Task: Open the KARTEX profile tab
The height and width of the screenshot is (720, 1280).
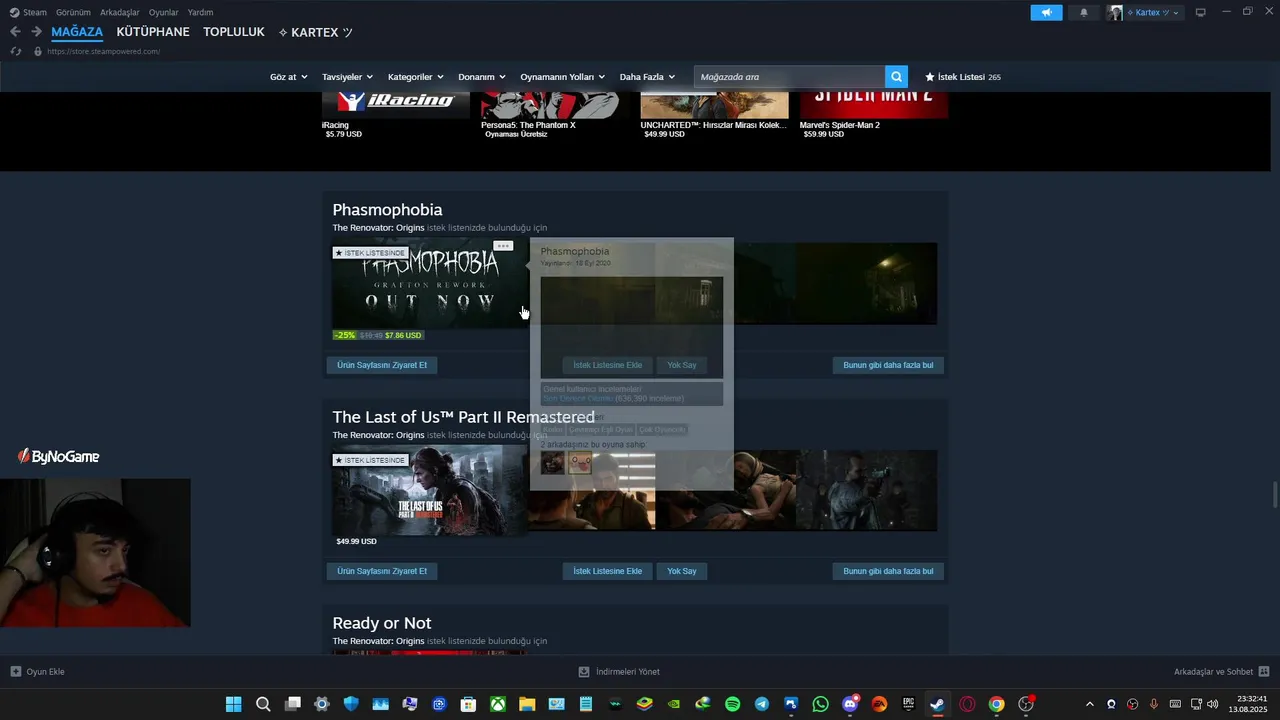Action: 315,32
